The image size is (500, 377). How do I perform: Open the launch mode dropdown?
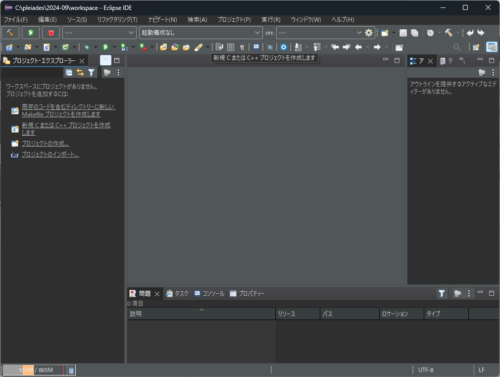pyautogui.click(x=99, y=33)
